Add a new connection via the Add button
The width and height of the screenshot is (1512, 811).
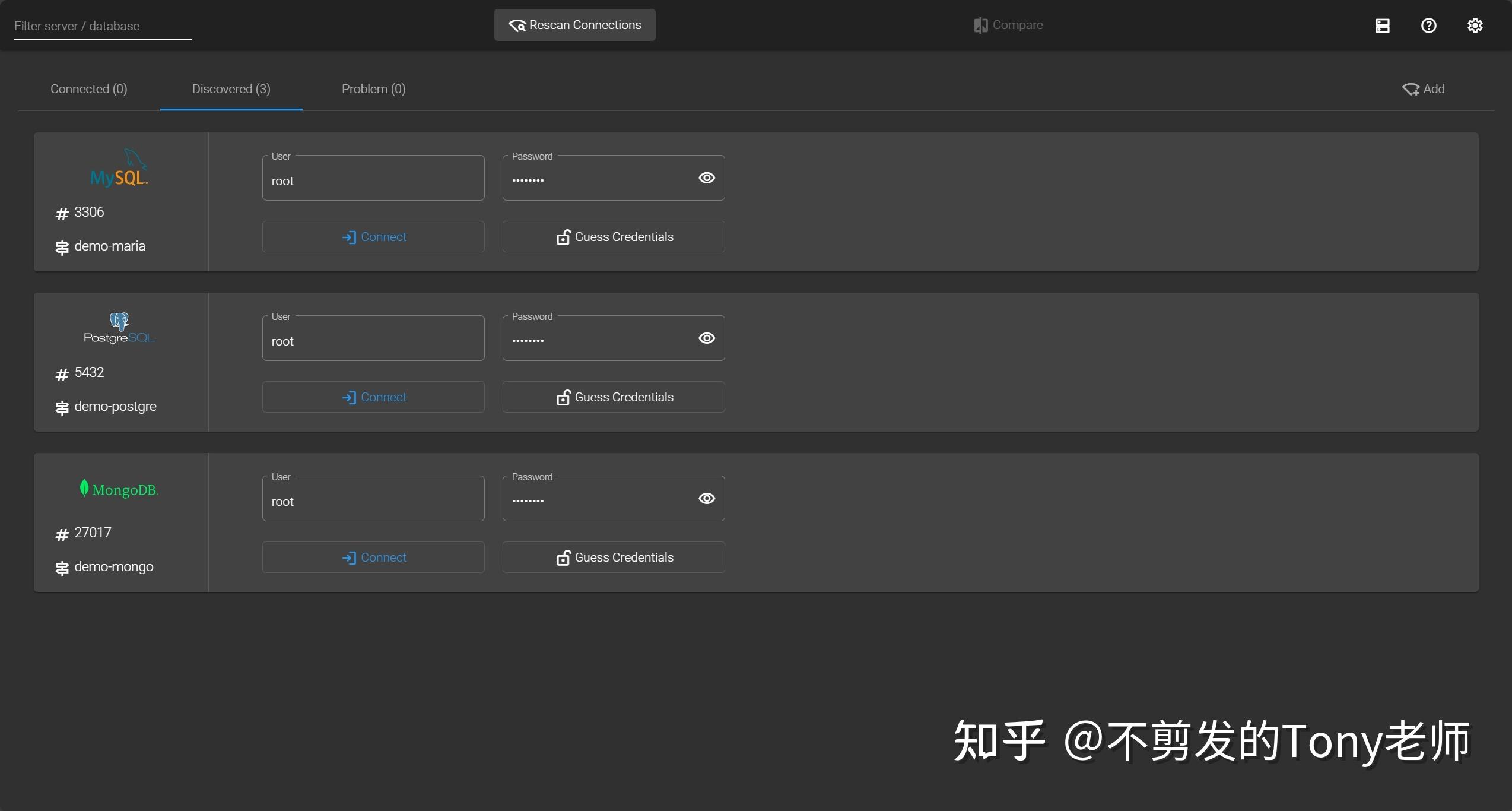click(x=1424, y=89)
